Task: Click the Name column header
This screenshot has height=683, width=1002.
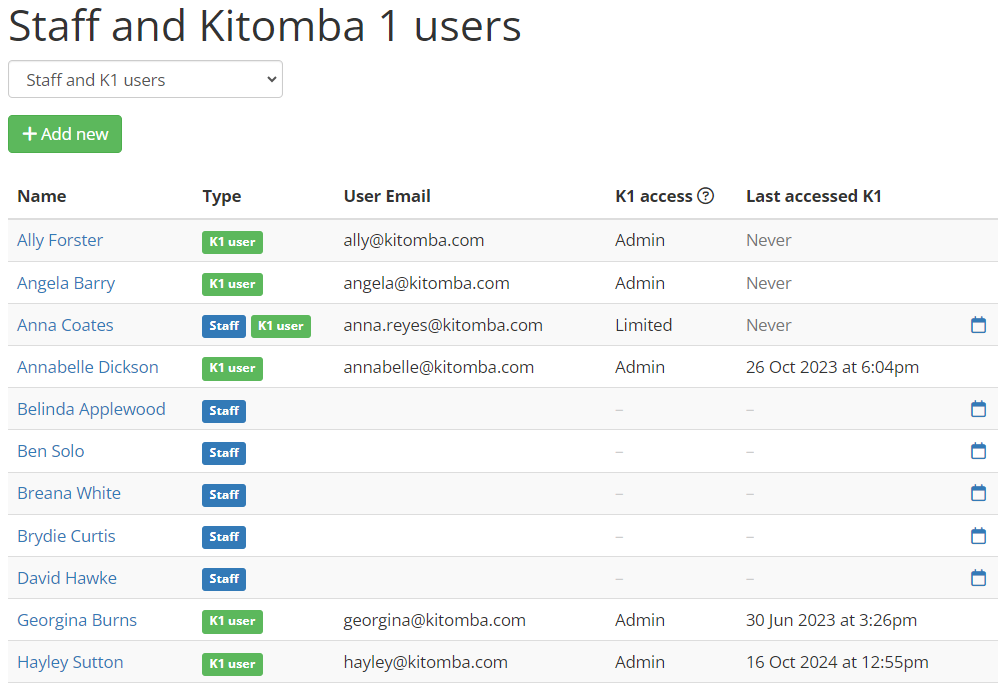Action: tap(42, 196)
